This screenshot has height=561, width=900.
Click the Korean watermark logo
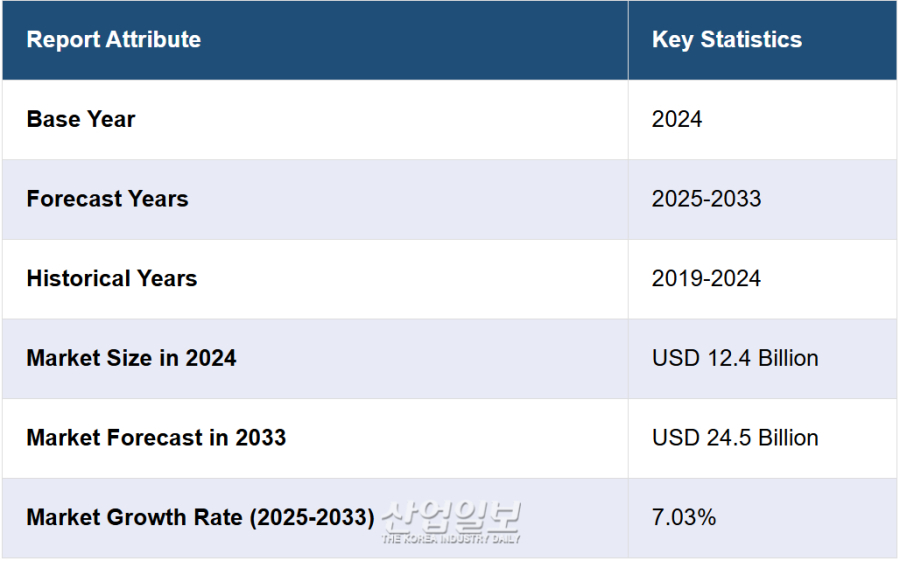click(x=451, y=516)
